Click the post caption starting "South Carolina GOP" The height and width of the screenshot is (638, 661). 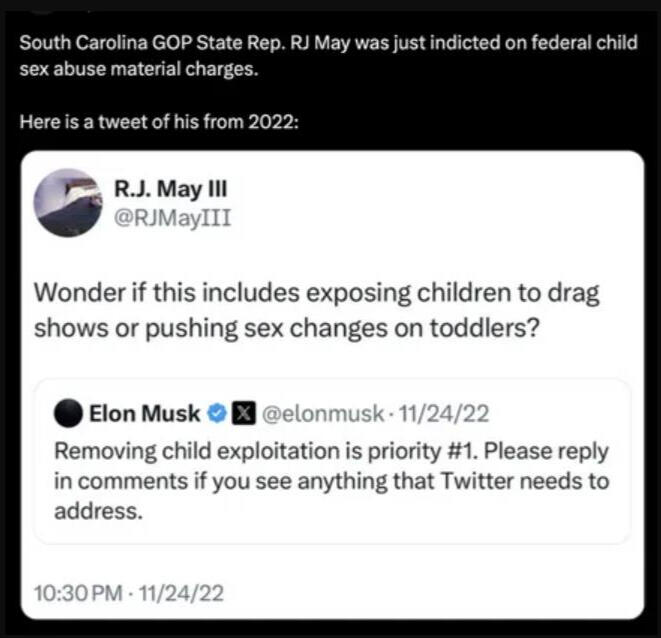pos(328,48)
